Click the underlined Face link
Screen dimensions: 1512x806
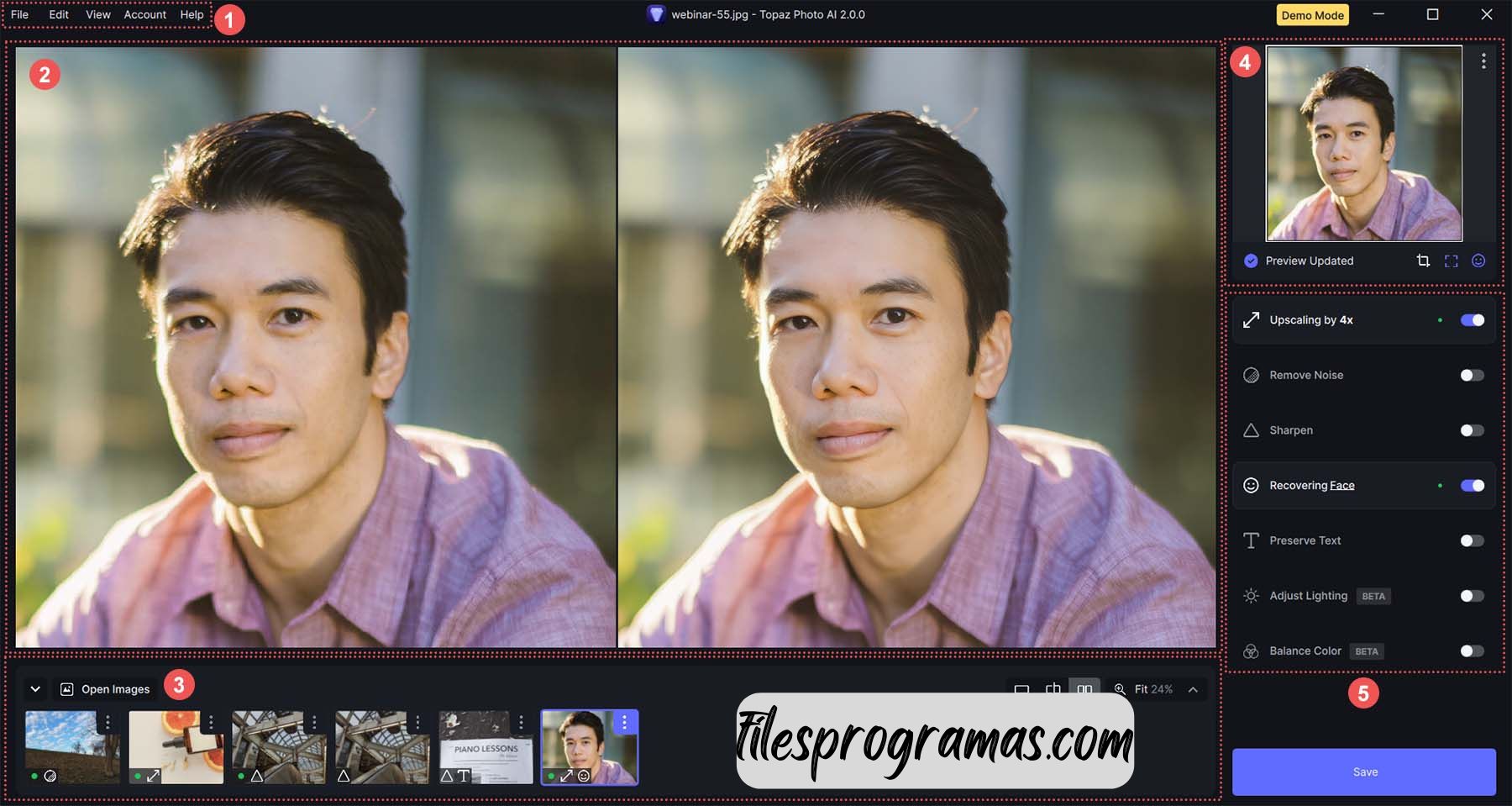tap(1341, 485)
